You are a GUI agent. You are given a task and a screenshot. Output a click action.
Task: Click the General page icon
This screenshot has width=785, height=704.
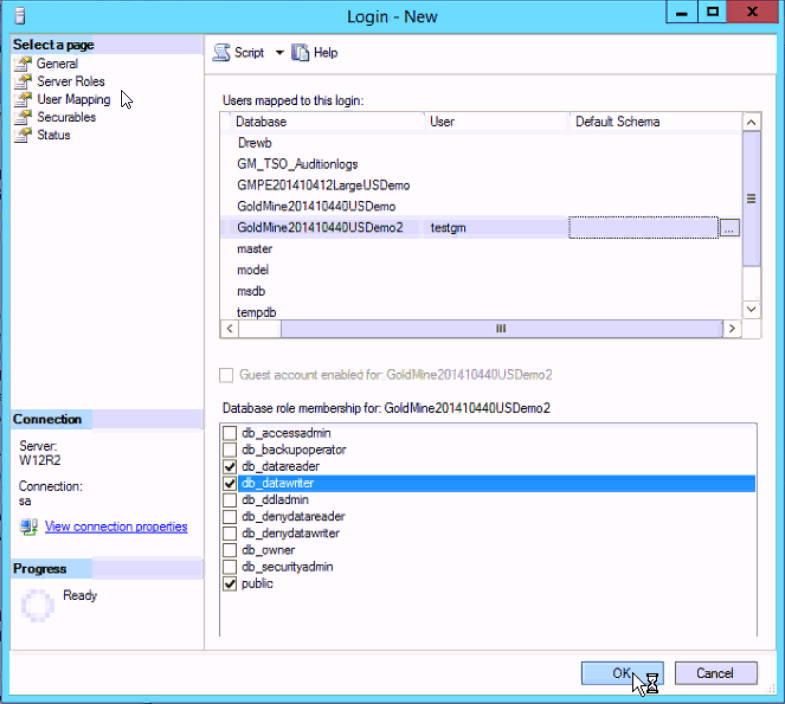(x=22, y=64)
